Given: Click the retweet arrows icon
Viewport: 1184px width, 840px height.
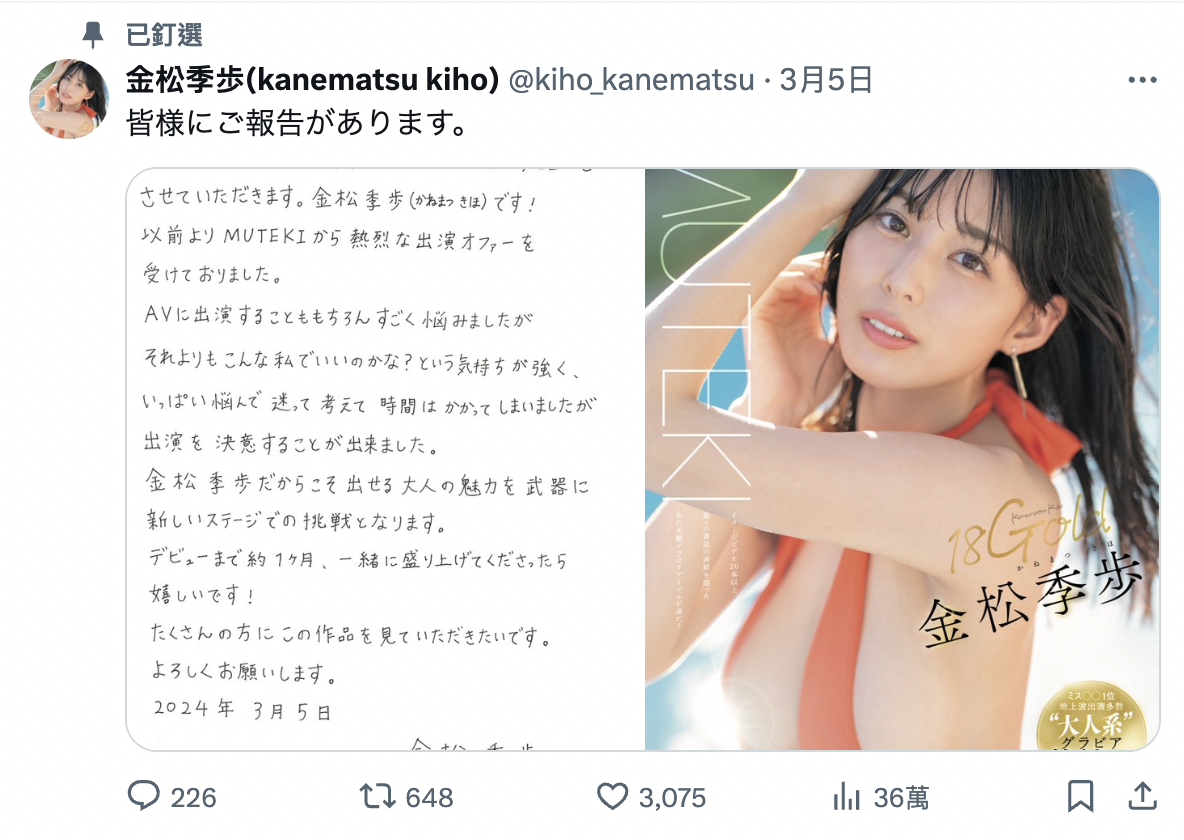Looking at the screenshot, I should tap(378, 796).
